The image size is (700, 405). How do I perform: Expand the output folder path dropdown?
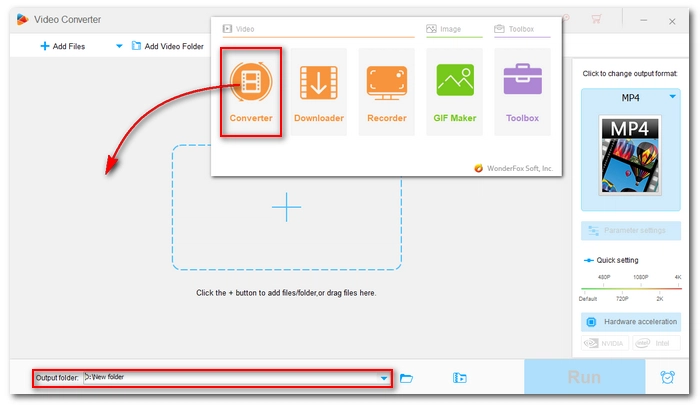point(383,378)
